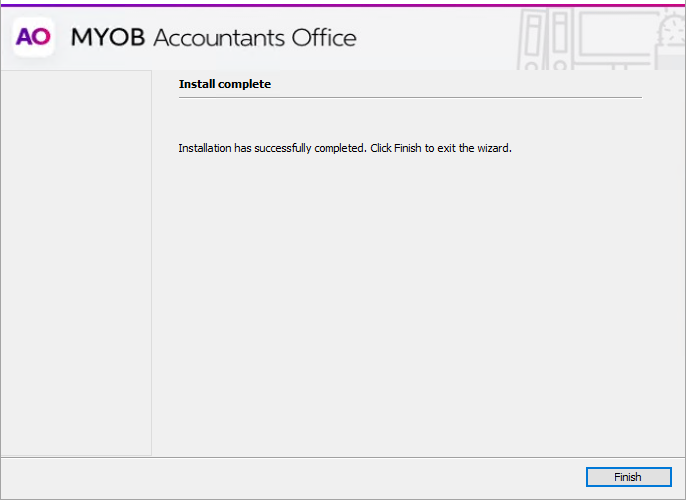The image size is (686, 500).
Task: Click the separator line under Install complete
Action: [x=410, y=97]
